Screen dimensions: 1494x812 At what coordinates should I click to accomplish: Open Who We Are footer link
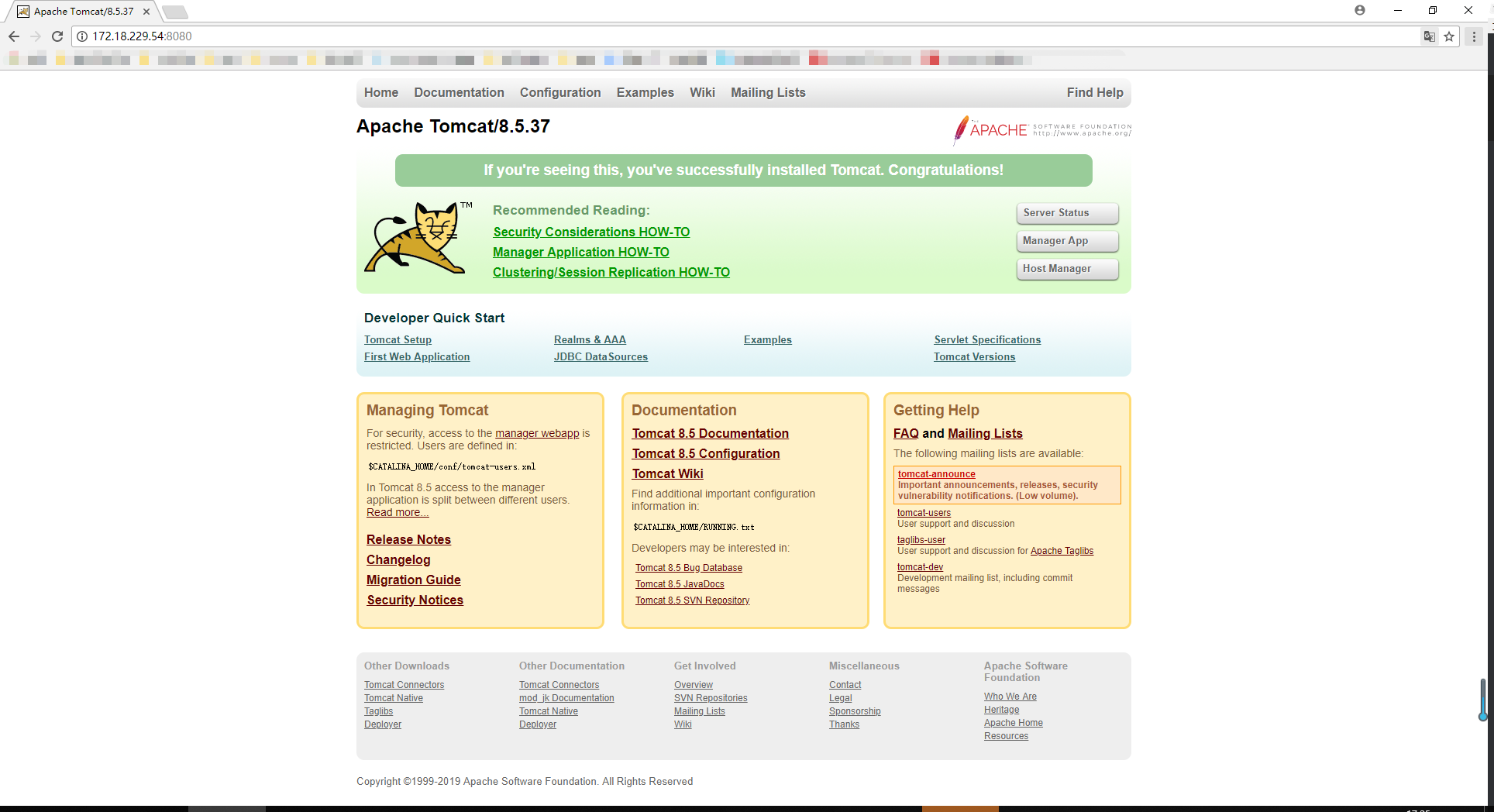1010,697
